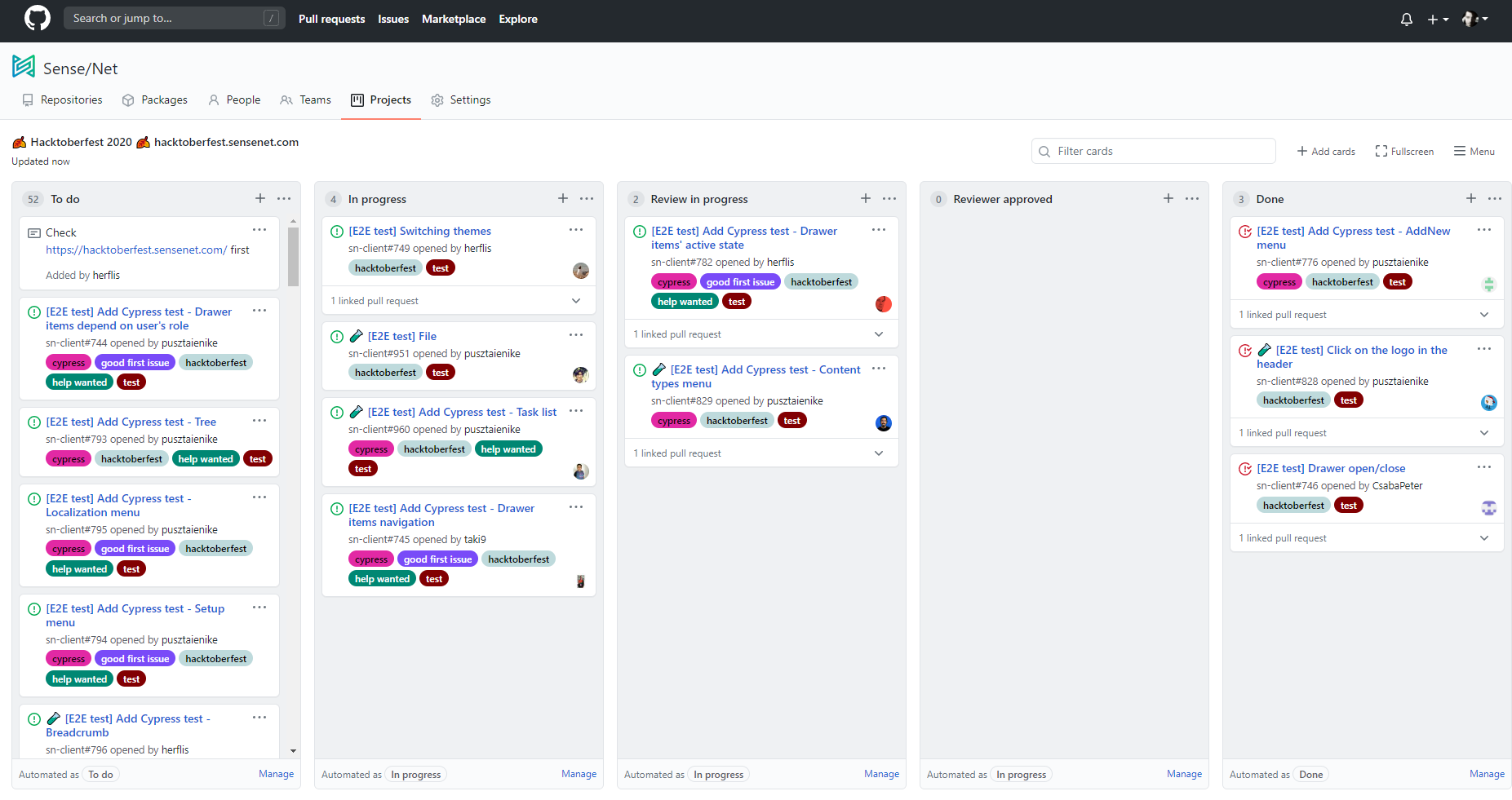This screenshot has height=800, width=1512.
Task: Click the Sense/Net organization logo
Action: click(x=24, y=66)
